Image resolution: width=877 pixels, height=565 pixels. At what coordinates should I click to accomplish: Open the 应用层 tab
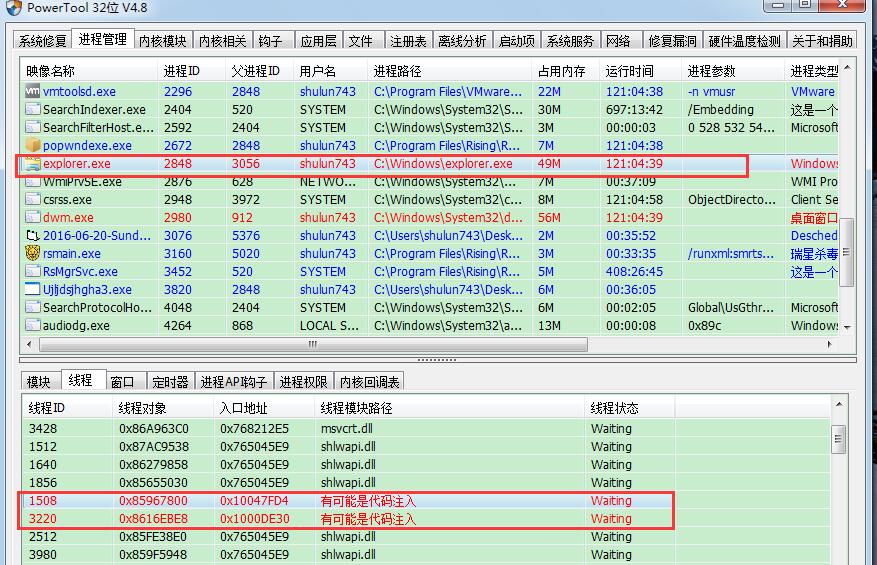point(318,41)
